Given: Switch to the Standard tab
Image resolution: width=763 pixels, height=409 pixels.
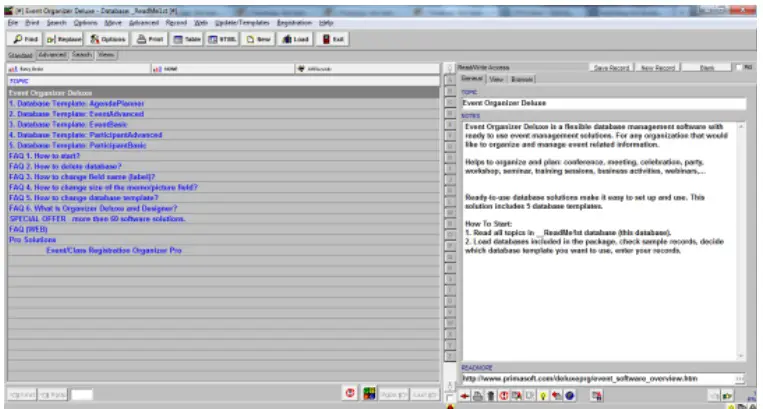Looking at the screenshot, I should click(x=20, y=55).
